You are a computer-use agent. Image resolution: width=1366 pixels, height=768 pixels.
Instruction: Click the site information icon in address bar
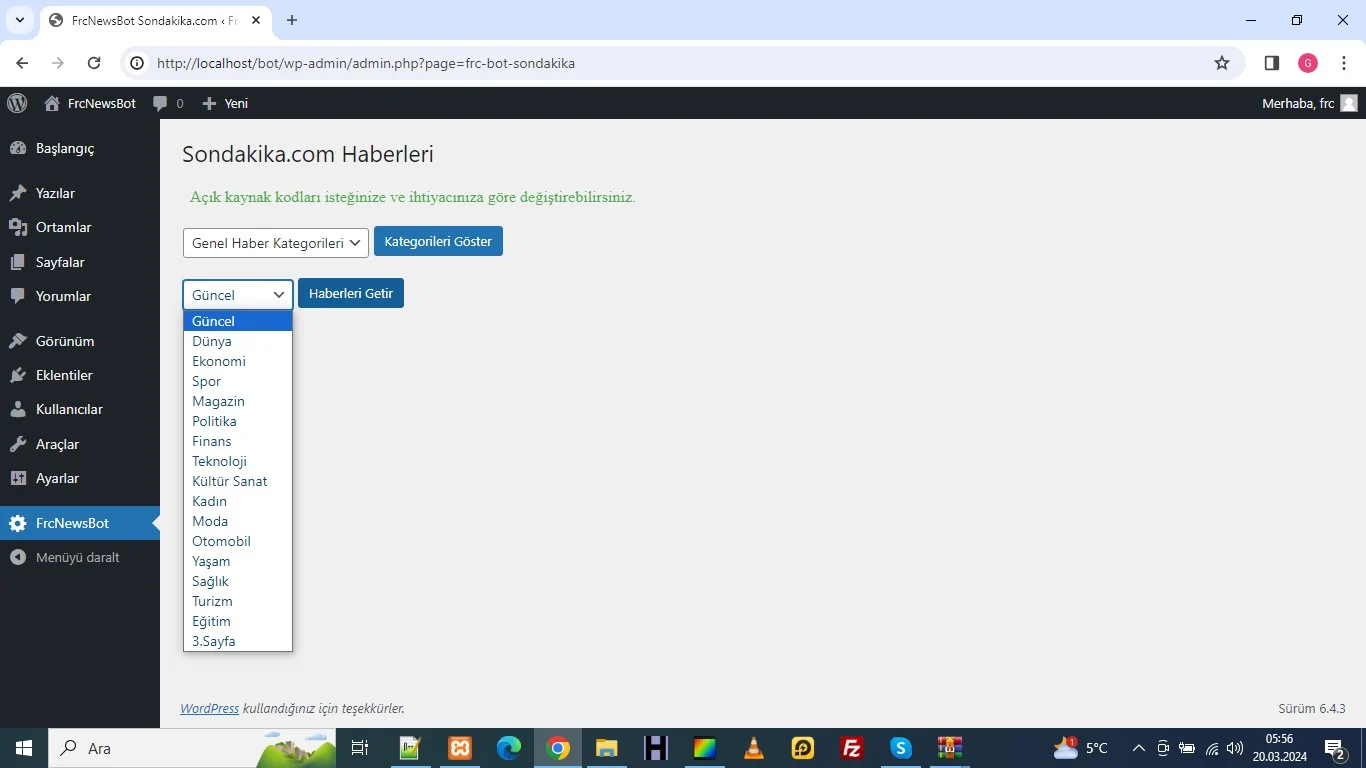[138, 63]
